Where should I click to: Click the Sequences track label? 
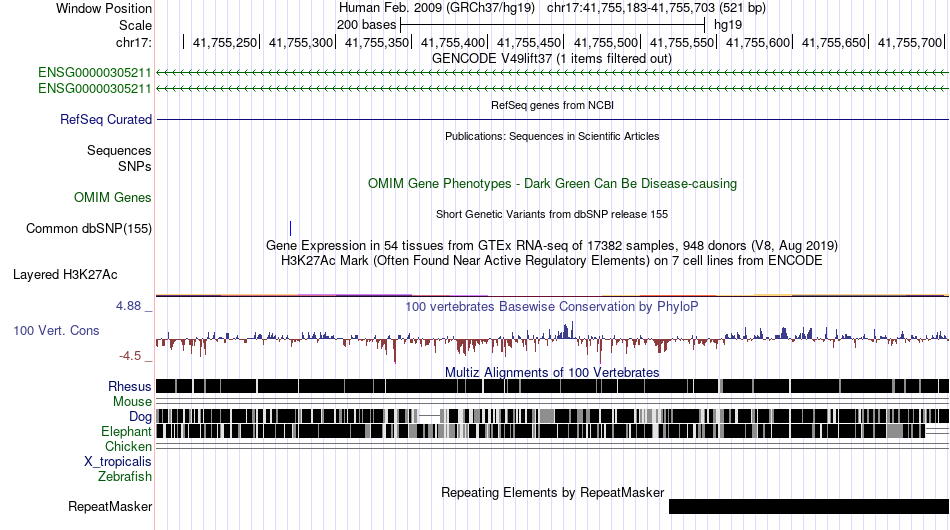(119, 150)
